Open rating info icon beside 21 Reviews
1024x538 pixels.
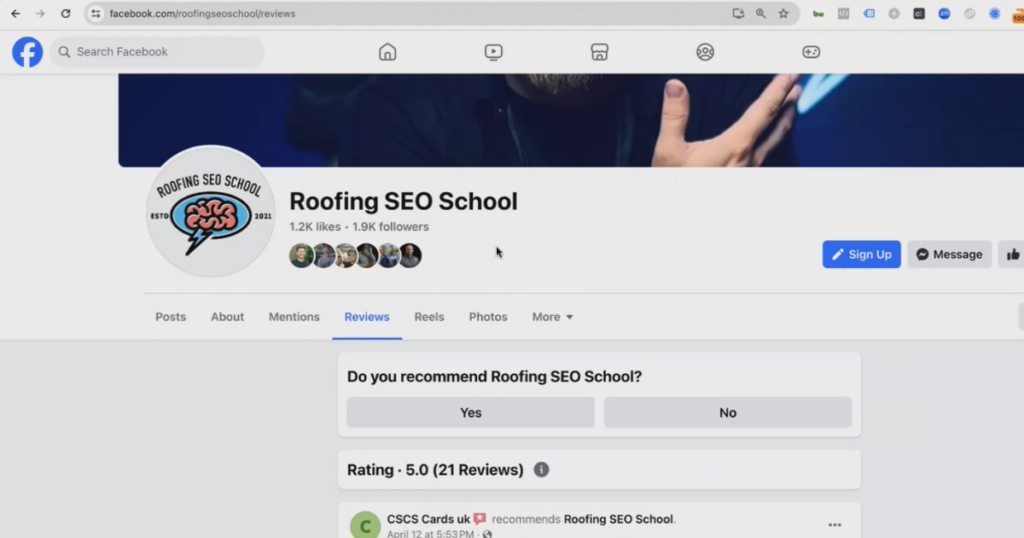click(x=541, y=469)
